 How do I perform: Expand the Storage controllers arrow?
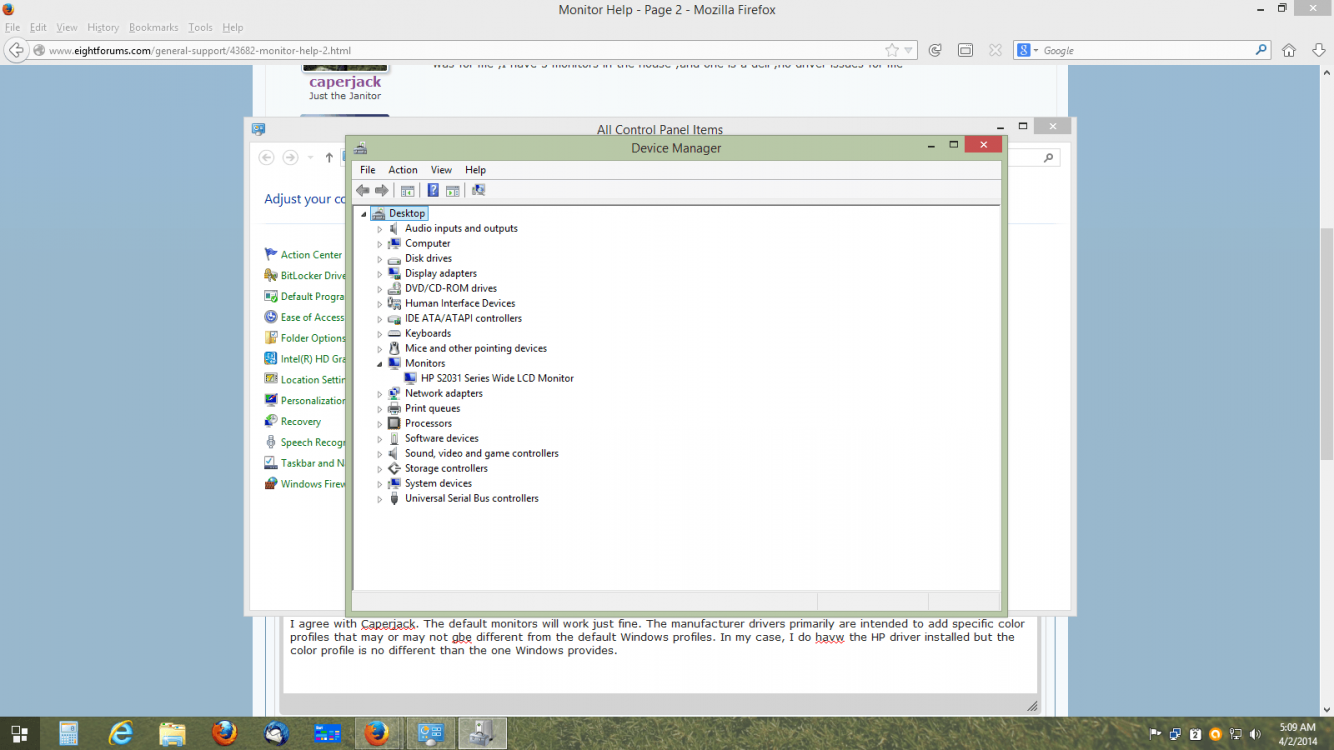(380, 469)
